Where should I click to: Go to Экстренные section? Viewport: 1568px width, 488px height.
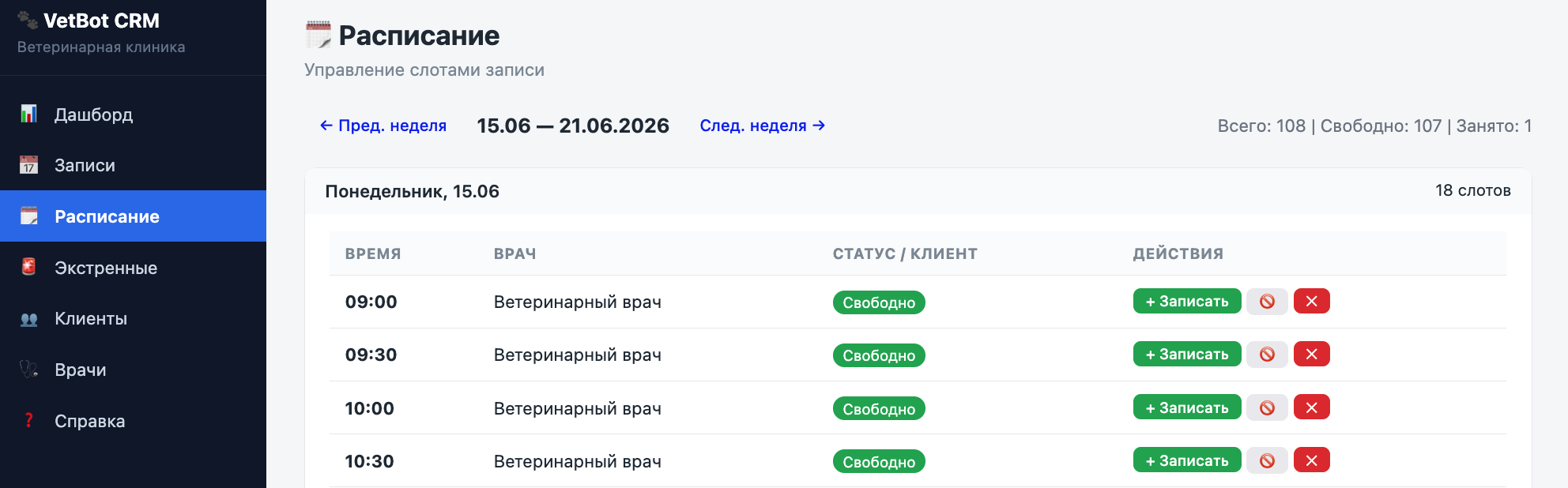pyautogui.click(x=133, y=267)
